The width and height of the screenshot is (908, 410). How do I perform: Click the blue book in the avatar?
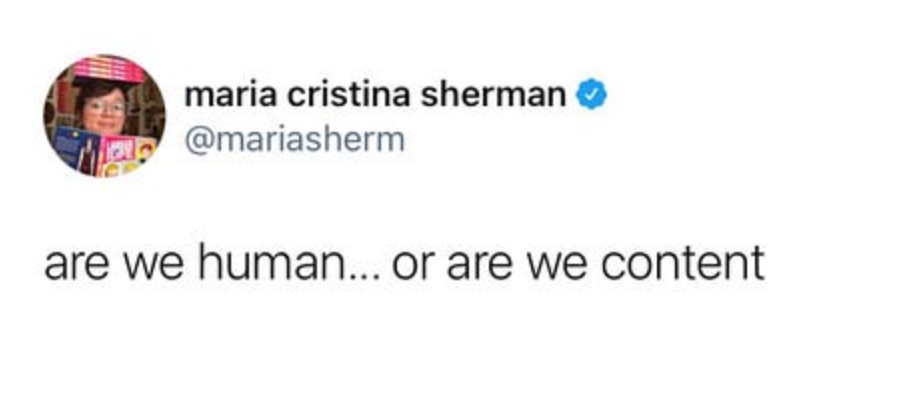[x=77, y=149]
